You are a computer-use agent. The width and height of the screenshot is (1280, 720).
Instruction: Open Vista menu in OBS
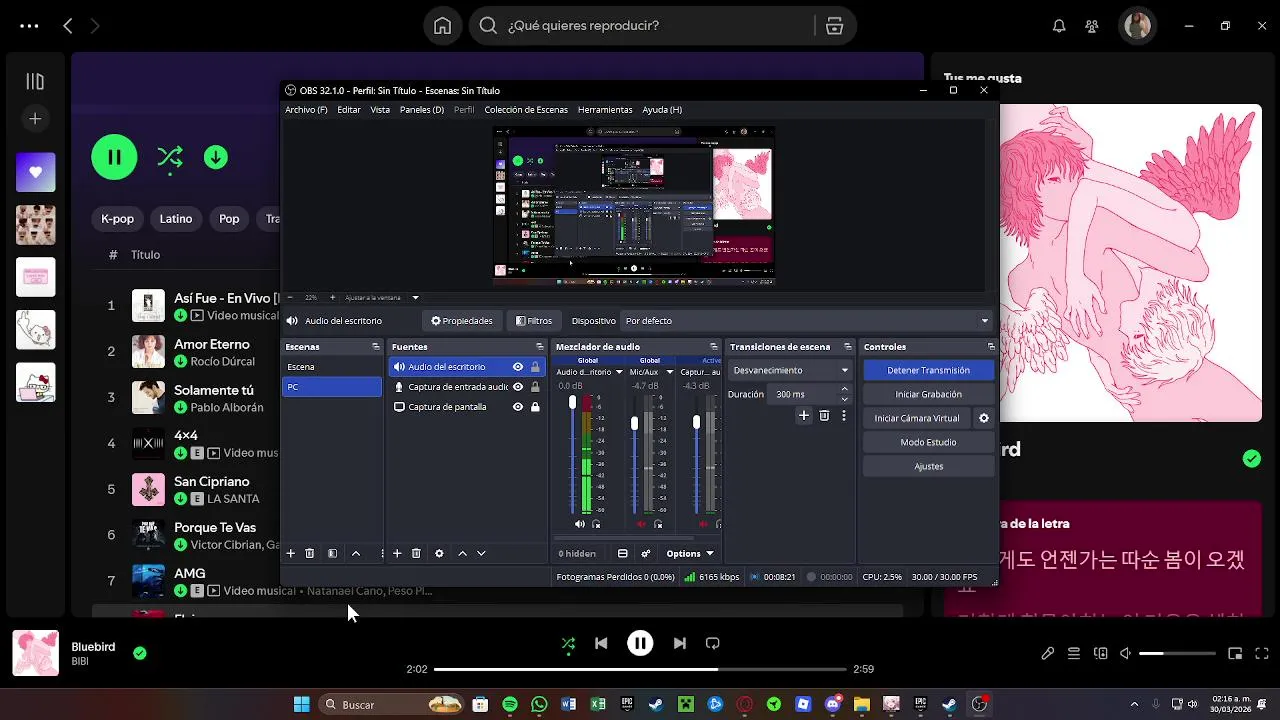tap(380, 110)
